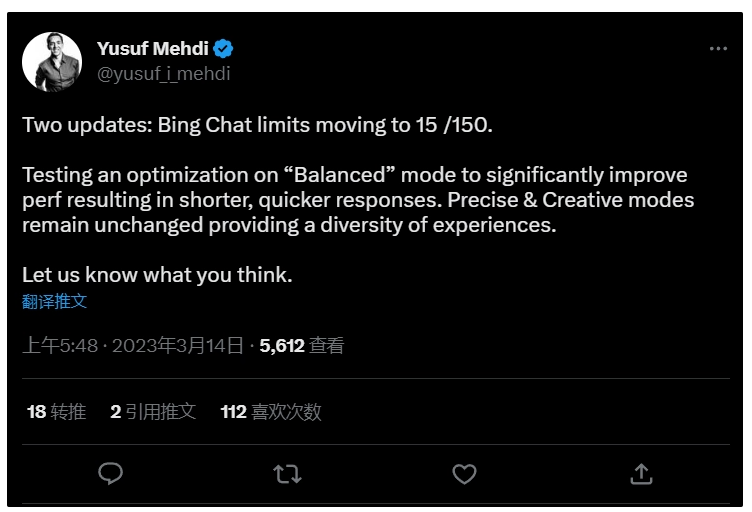The height and width of the screenshot is (512, 752).
Task: Click 'Let us know what you think.' text
Action: coord(157,275)
